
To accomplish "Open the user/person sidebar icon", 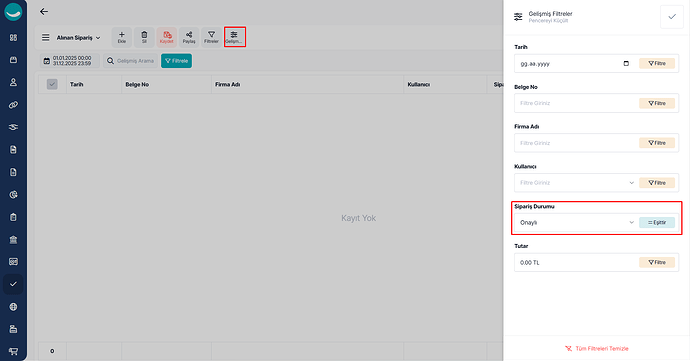I will 13,82.
